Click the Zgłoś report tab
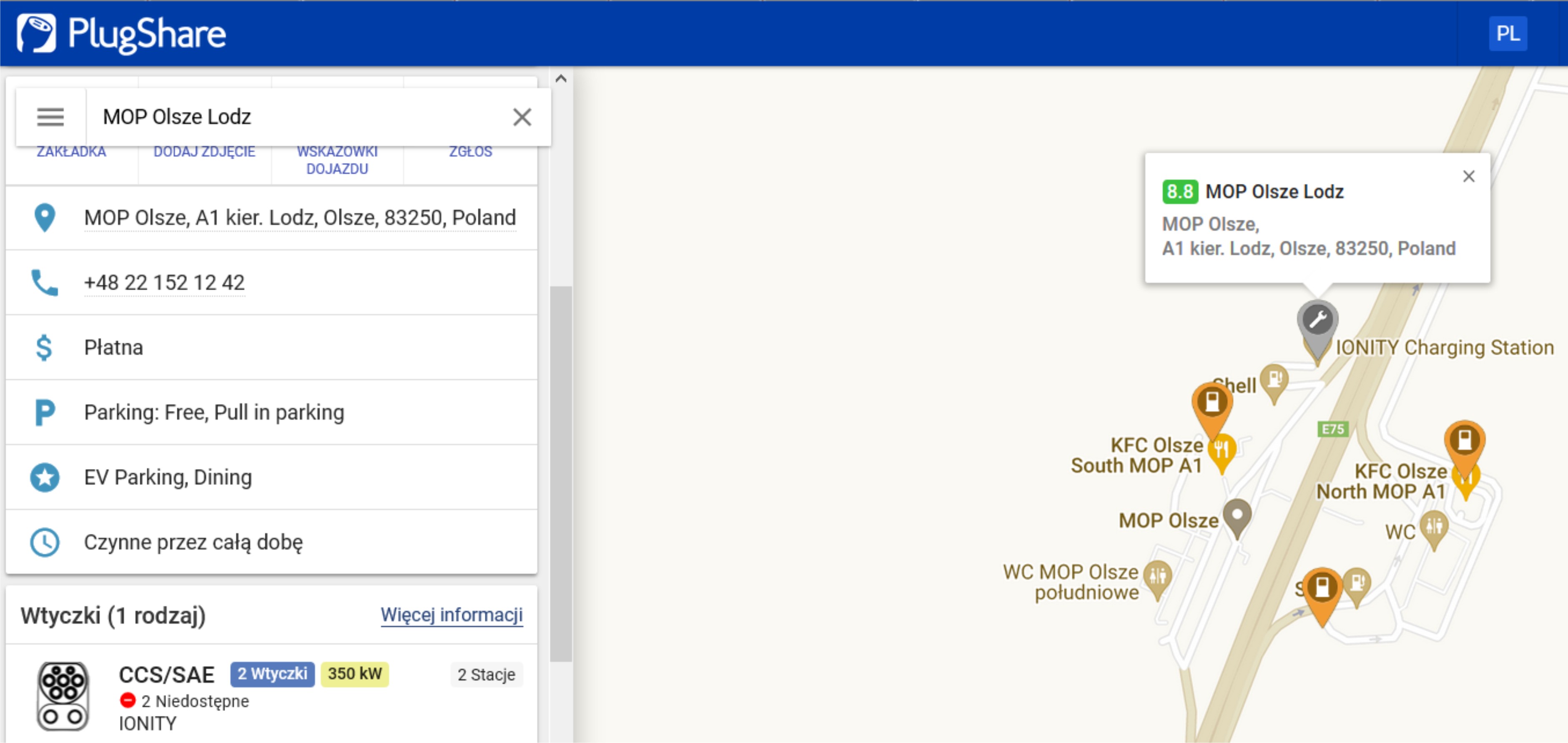This screenshot has width=1568, height=743. pos(471,151)
